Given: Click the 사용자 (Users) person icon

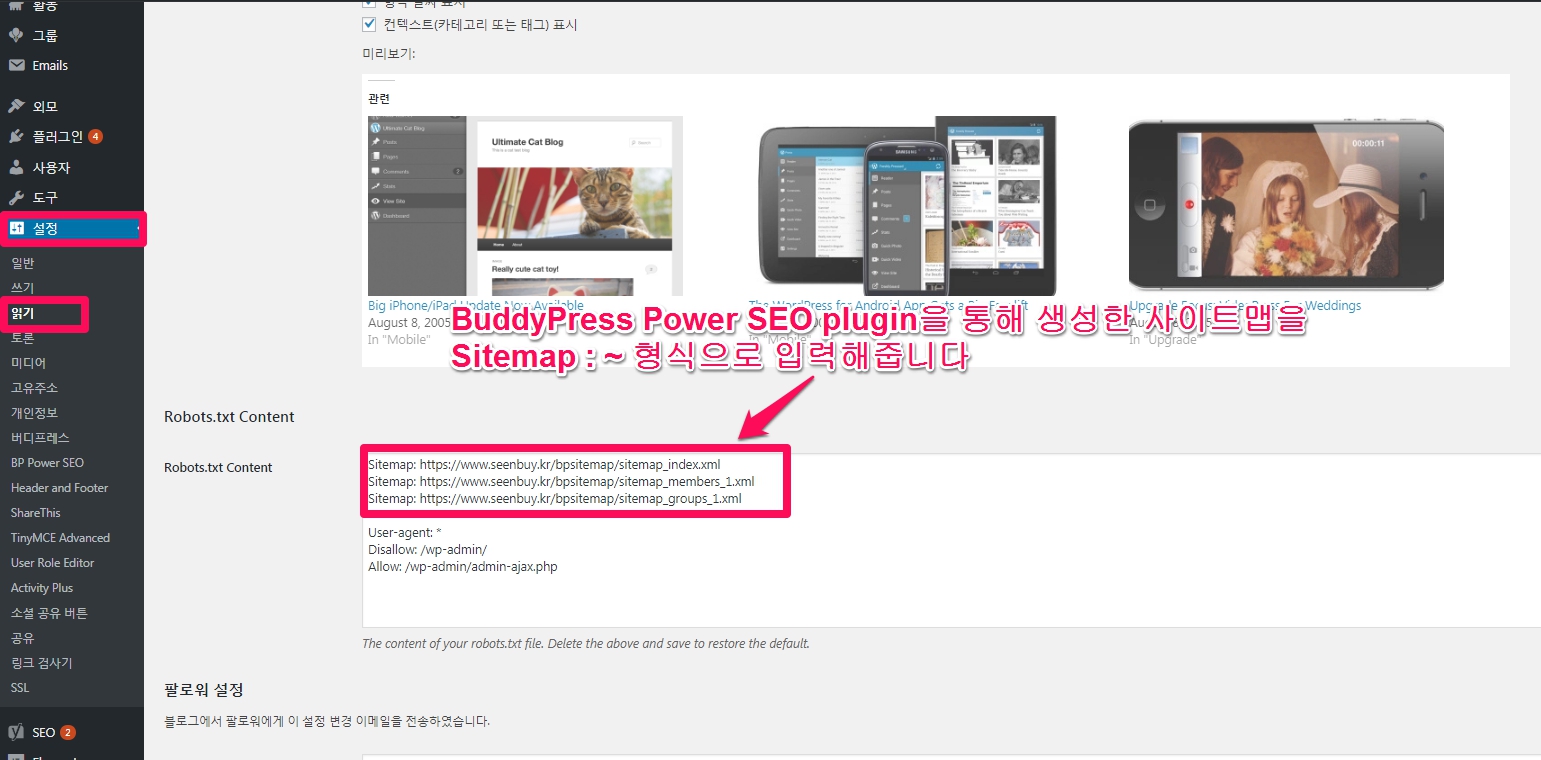Looking at the screenshot, I should (x=16, y=167).
